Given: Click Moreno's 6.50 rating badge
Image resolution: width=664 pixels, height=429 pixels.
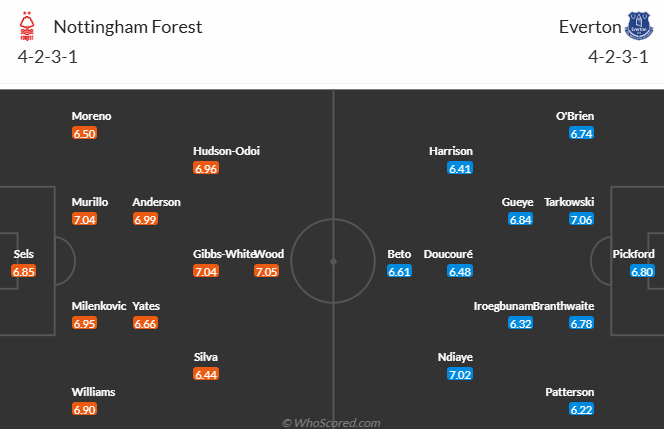Looking at the screenshot, I should pyautogui.click(x=84, y=133).
